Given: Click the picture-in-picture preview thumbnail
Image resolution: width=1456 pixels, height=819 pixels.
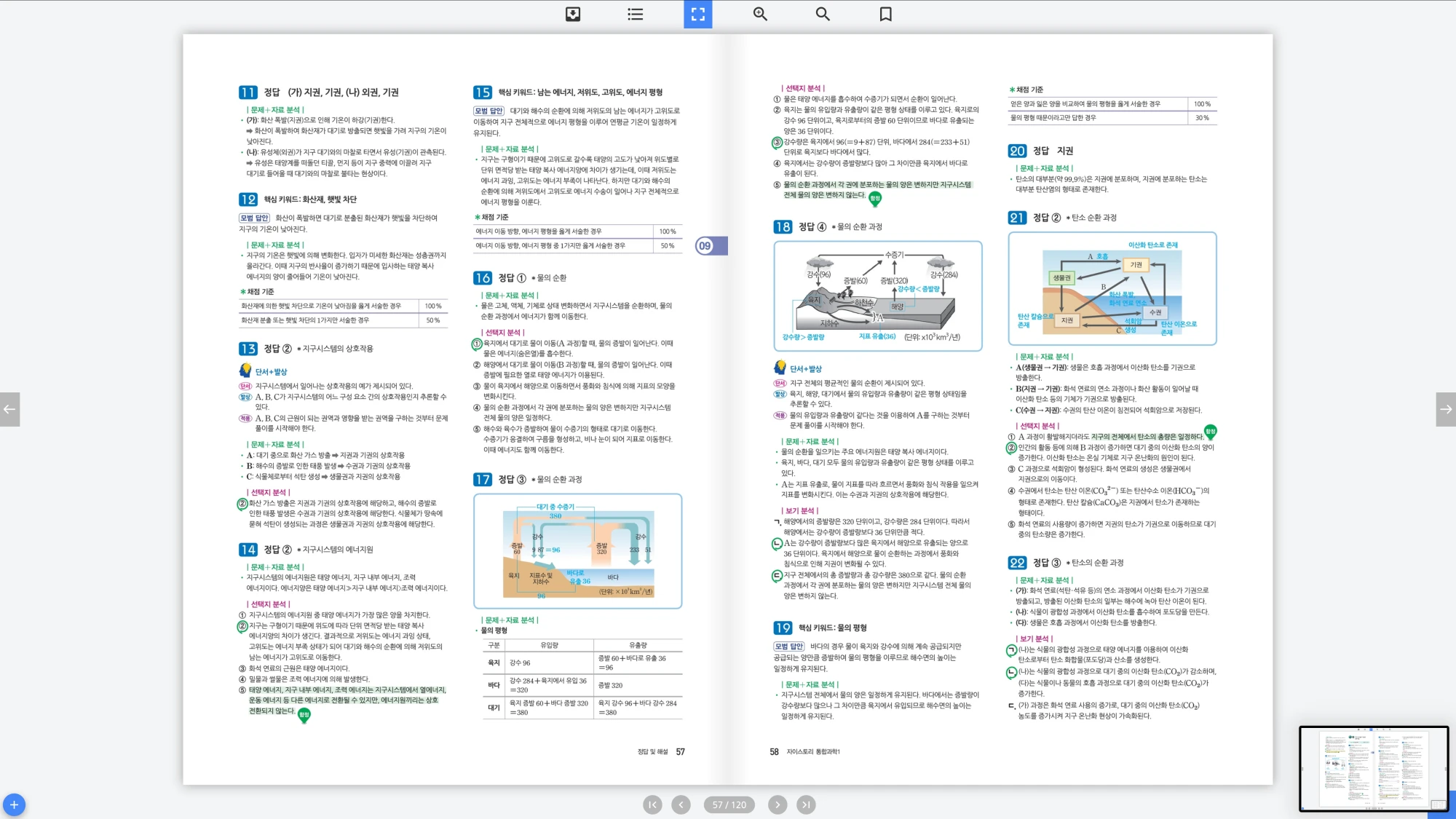Looking at the screenshot, I should tap(1373, 768).
